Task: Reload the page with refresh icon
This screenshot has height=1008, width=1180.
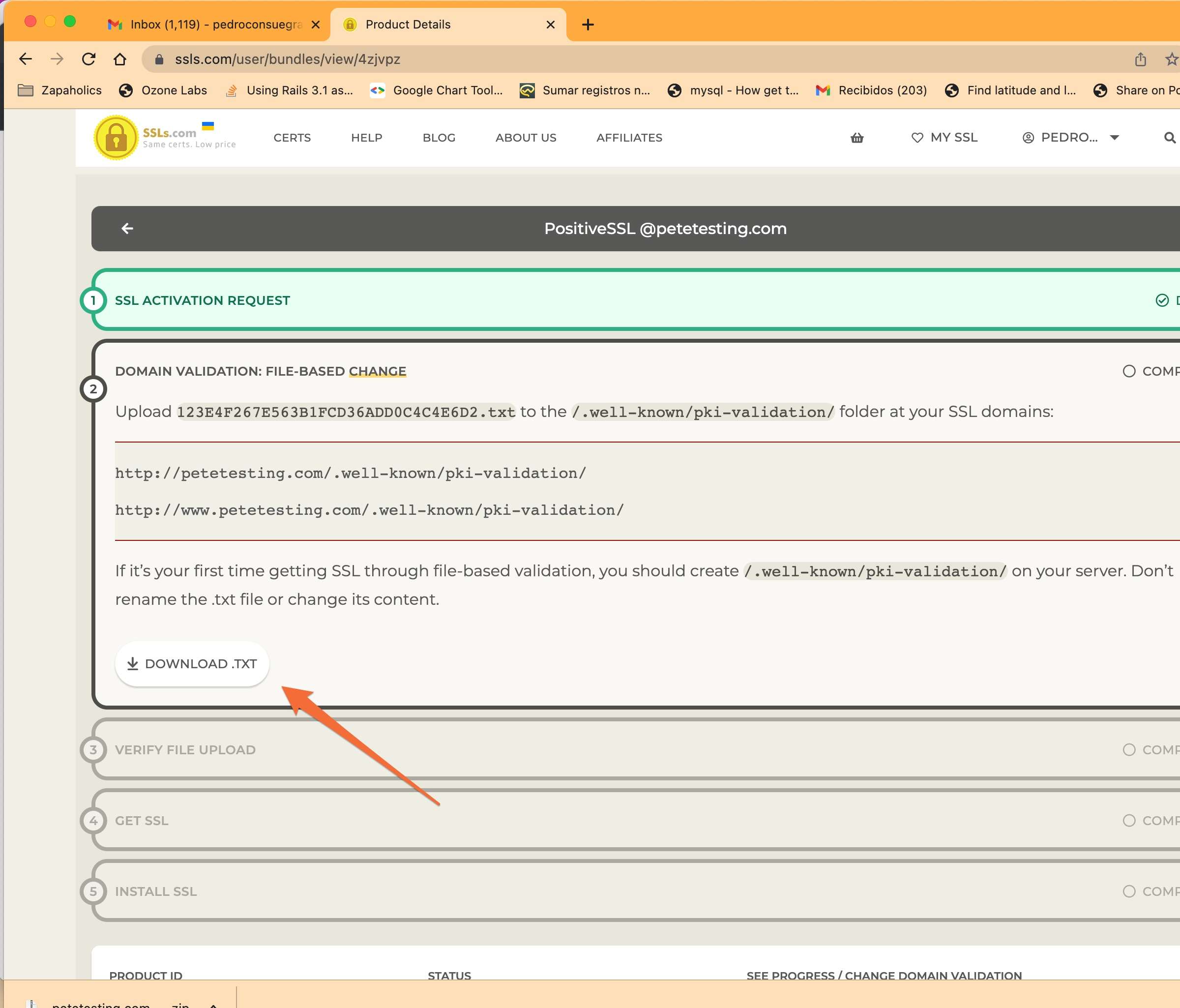Action: point(89,59)
